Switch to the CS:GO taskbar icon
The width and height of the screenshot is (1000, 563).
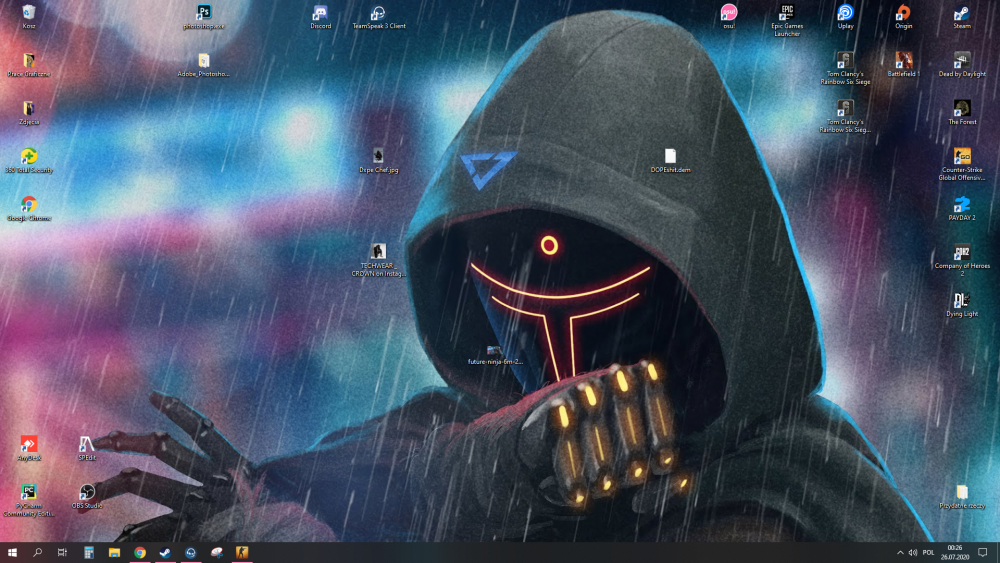[242, 552]
